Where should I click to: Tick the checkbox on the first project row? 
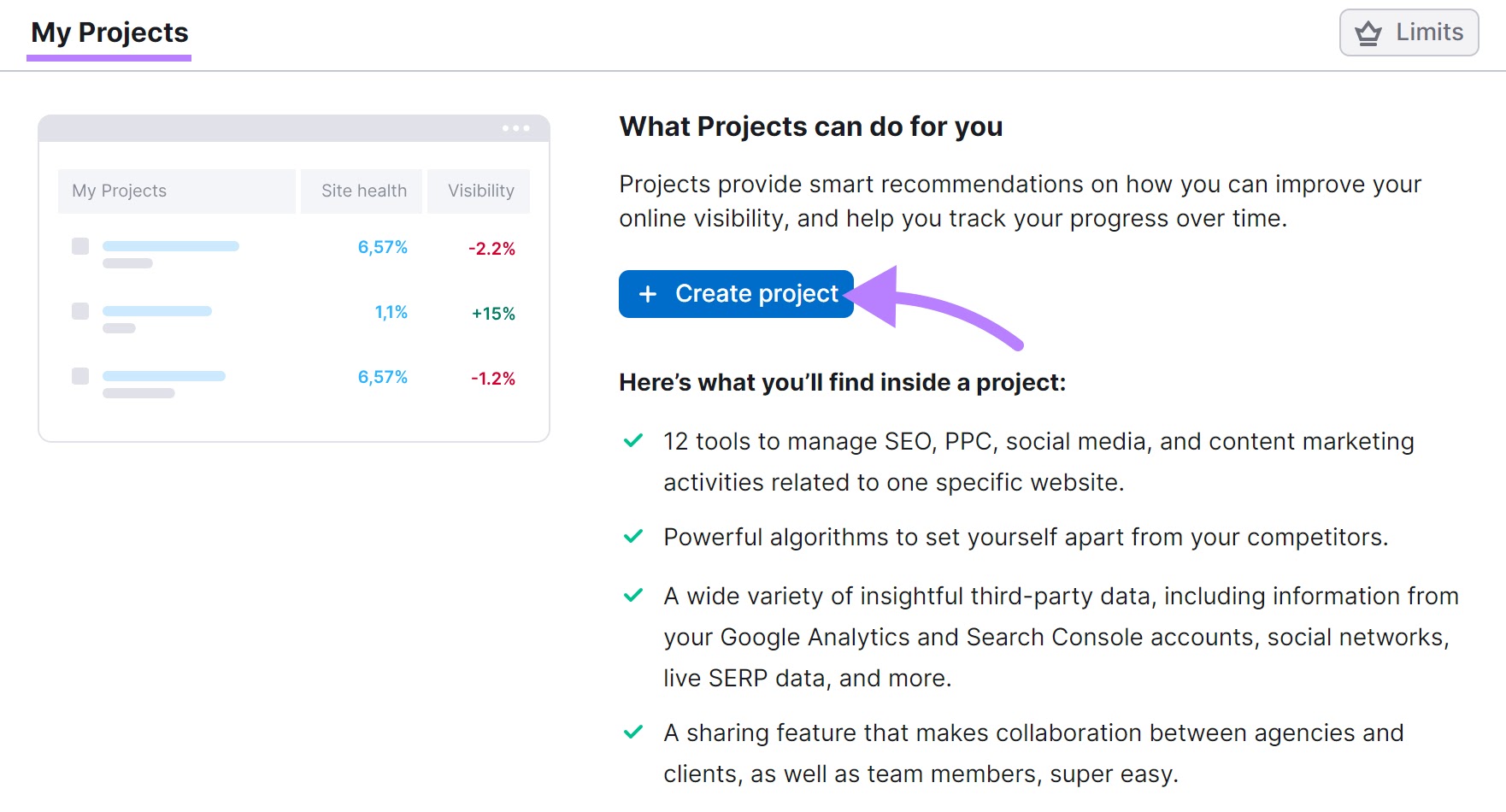coord(79,246)
